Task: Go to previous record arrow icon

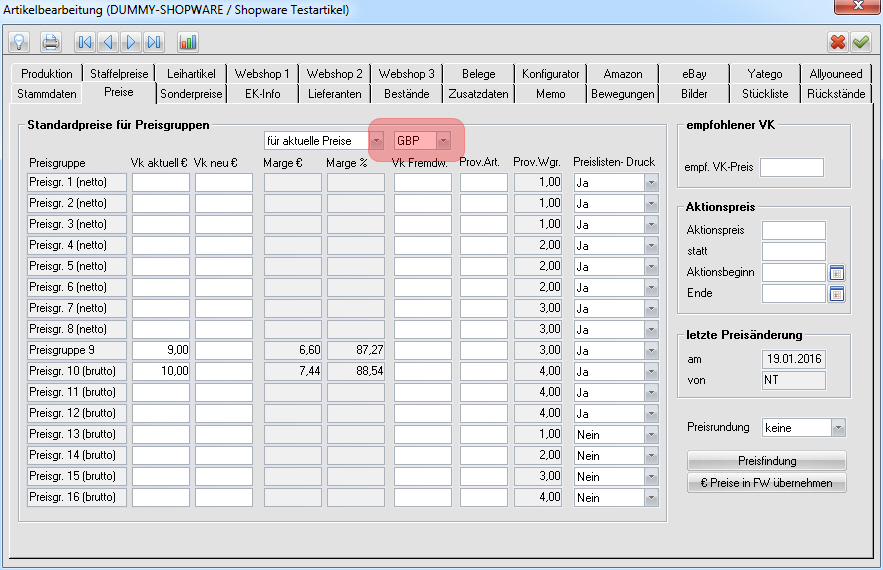Action: tap(108, 42)
